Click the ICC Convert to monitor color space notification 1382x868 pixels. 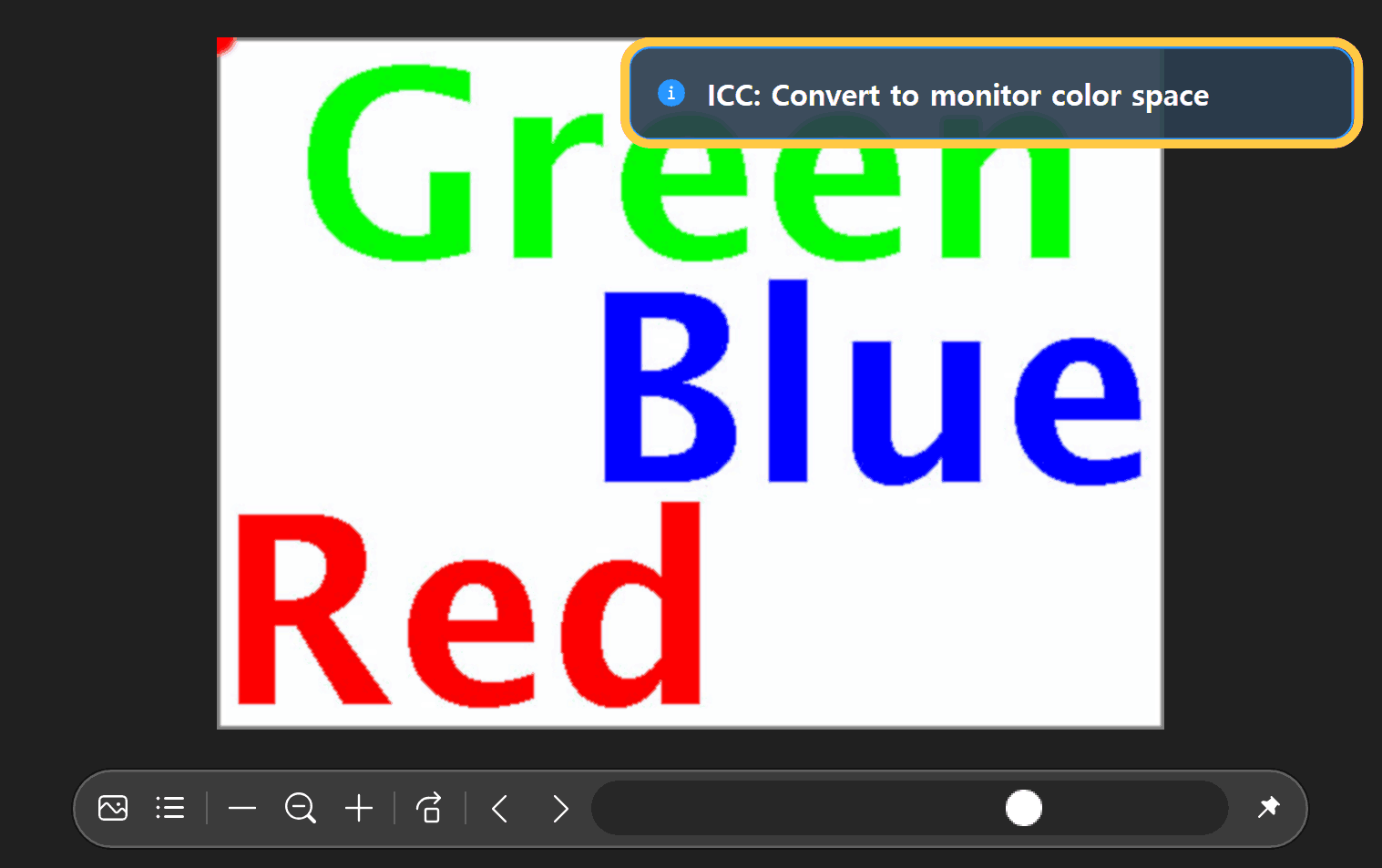point(991,94)
